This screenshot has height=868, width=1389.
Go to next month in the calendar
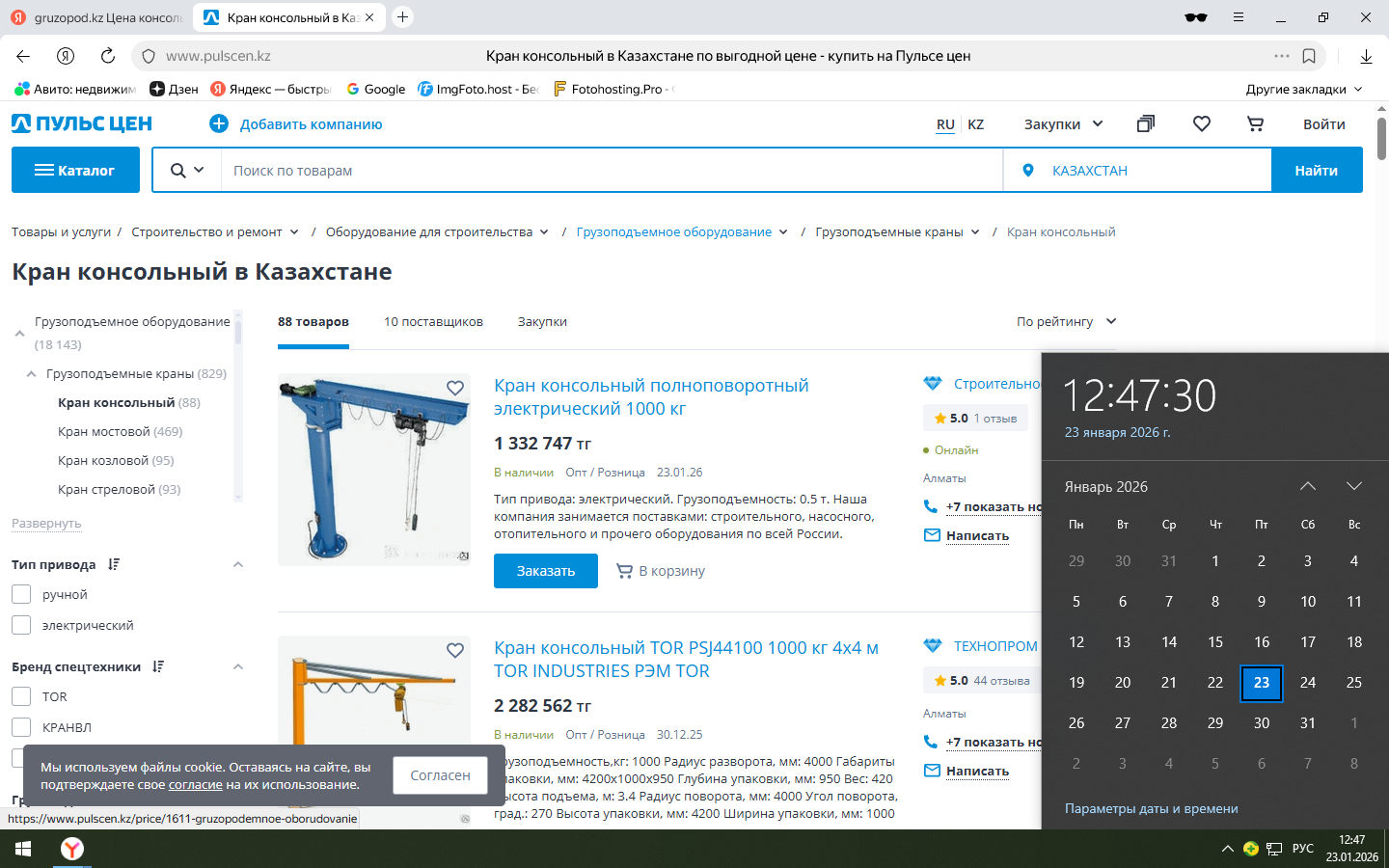1354,486
